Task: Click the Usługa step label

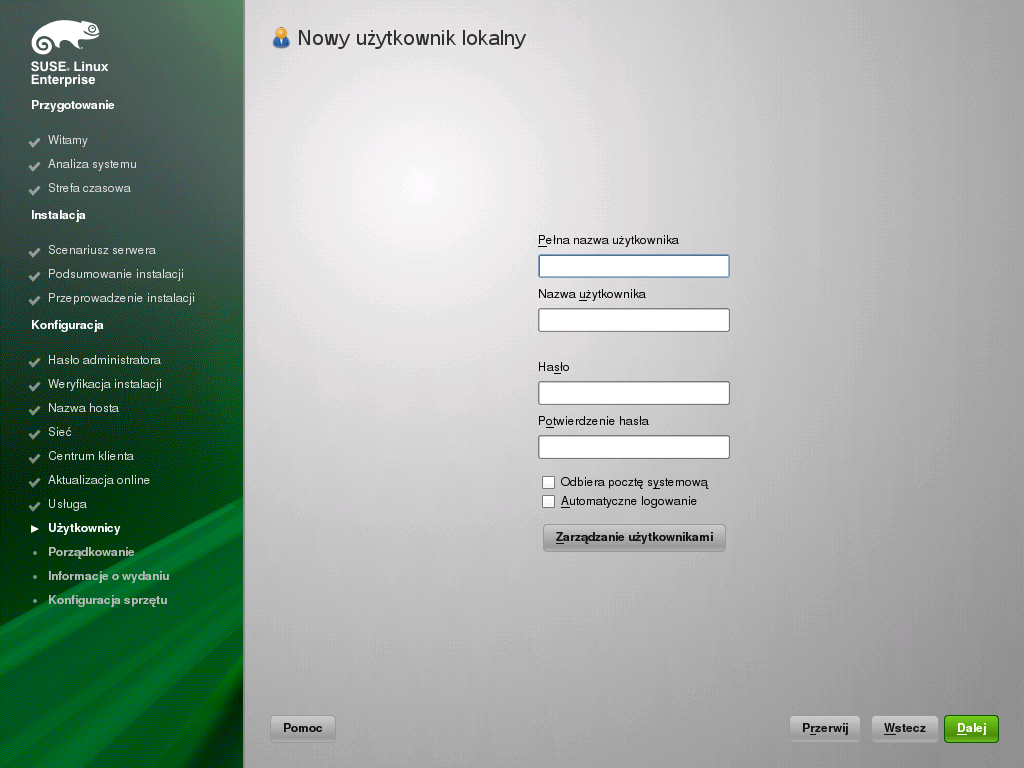Action: pyautogui.click(x=67, y=504)
